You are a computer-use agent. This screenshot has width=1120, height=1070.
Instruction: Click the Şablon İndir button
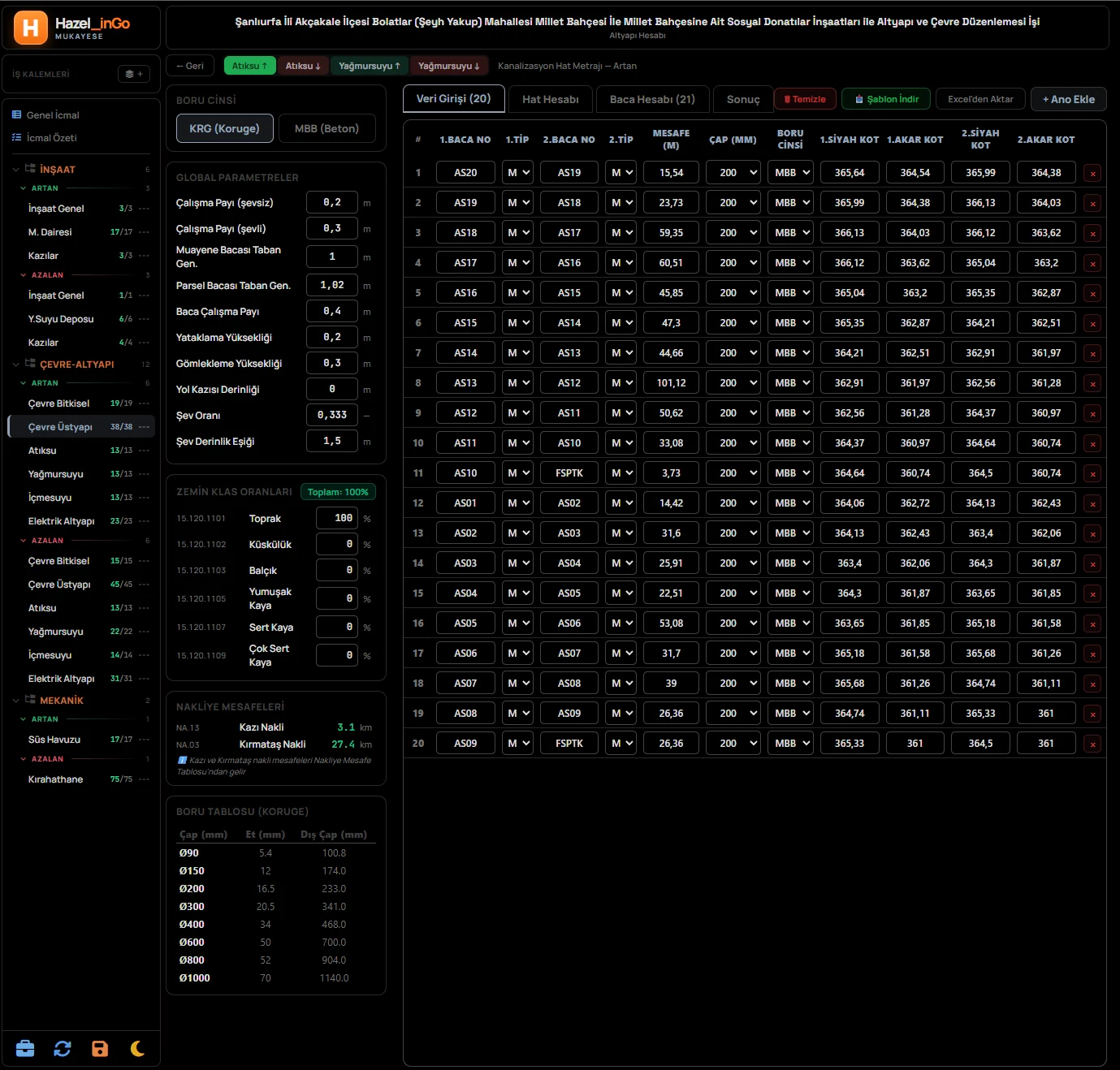[886, 99]
